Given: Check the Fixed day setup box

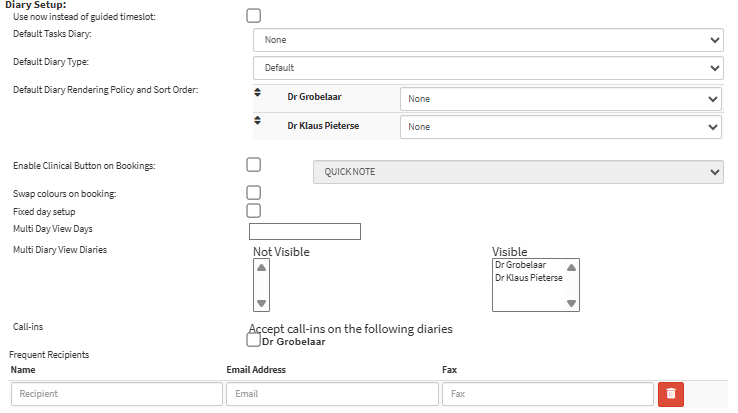Looking at the screenshot, I should [254, 210].
